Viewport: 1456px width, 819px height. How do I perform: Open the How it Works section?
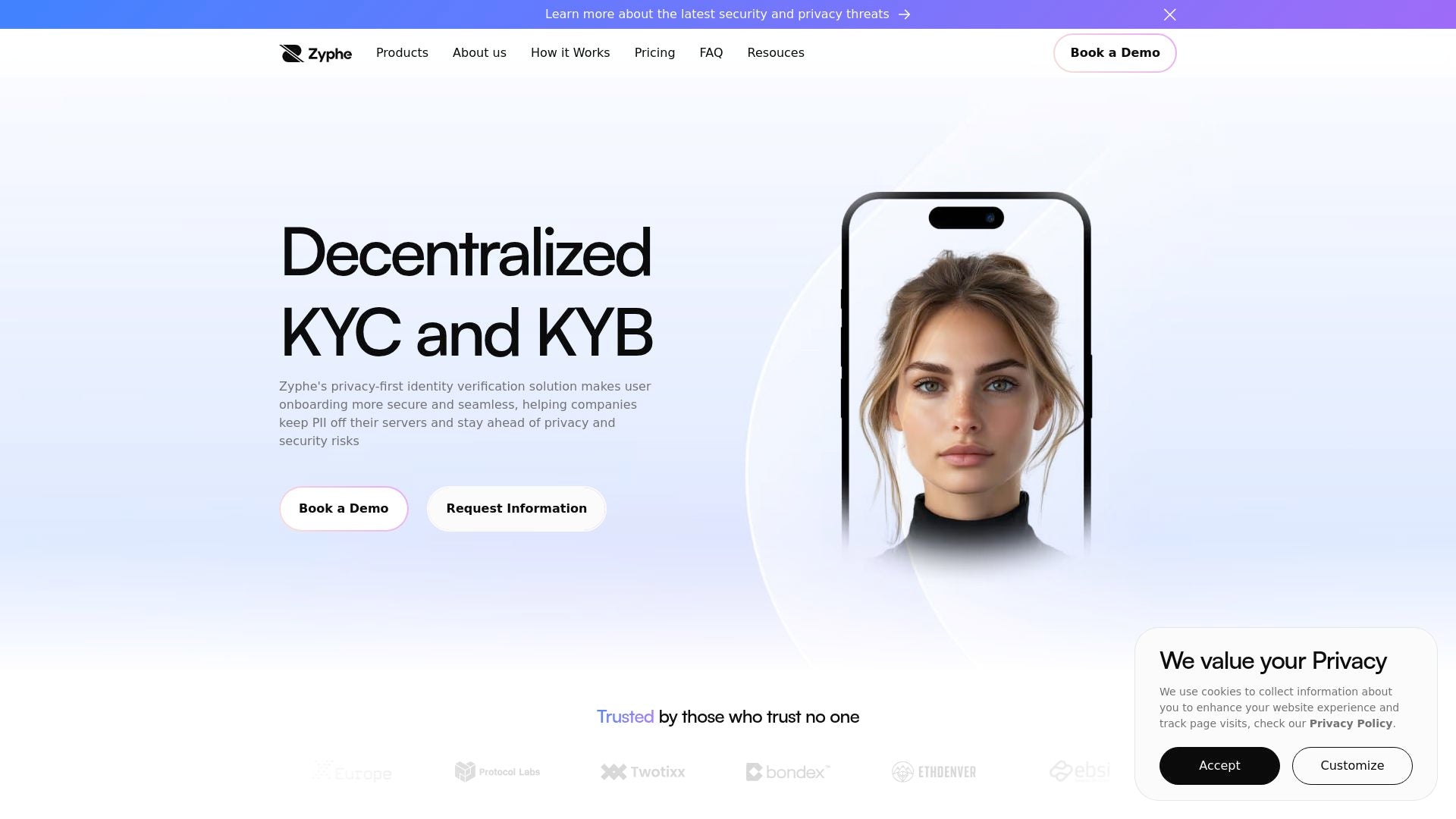pyautogui.click(x=570, y=53)
